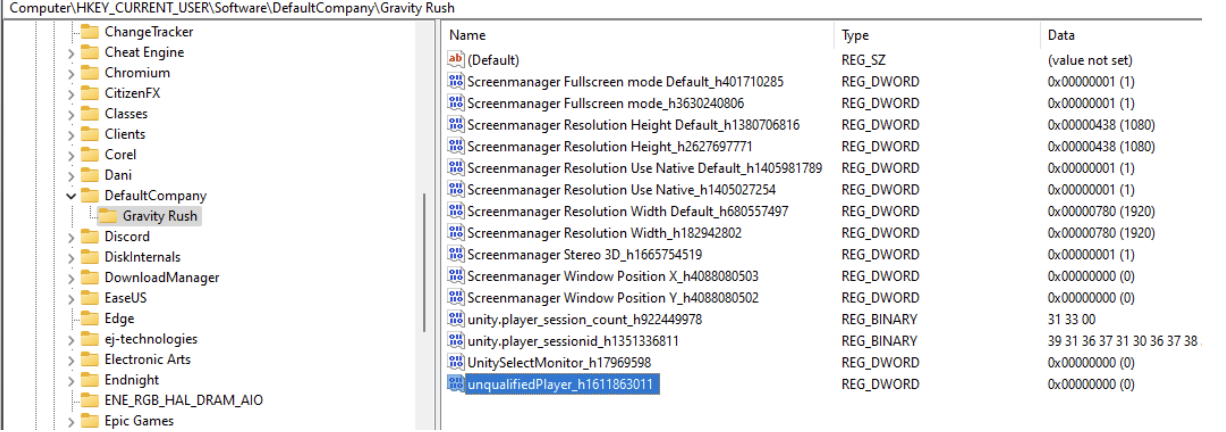Click the REG_SZ type cell
The width and height of the screenshot is (1226, 432).
coord(861,60)
